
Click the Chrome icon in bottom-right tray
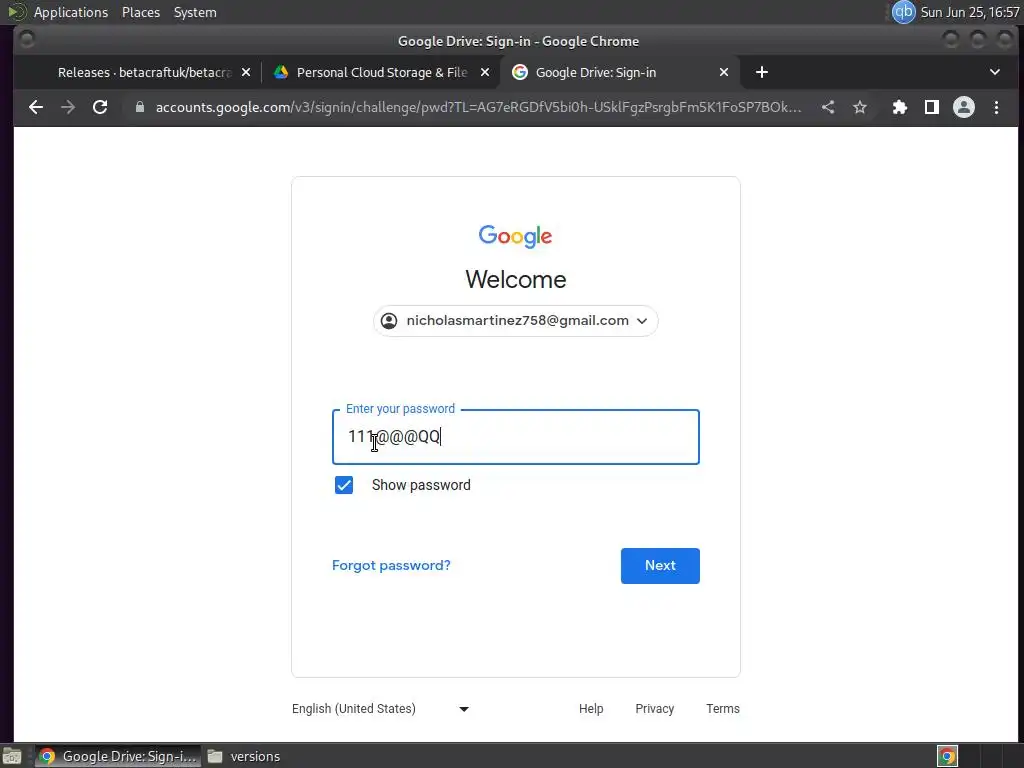coord(948,756)
